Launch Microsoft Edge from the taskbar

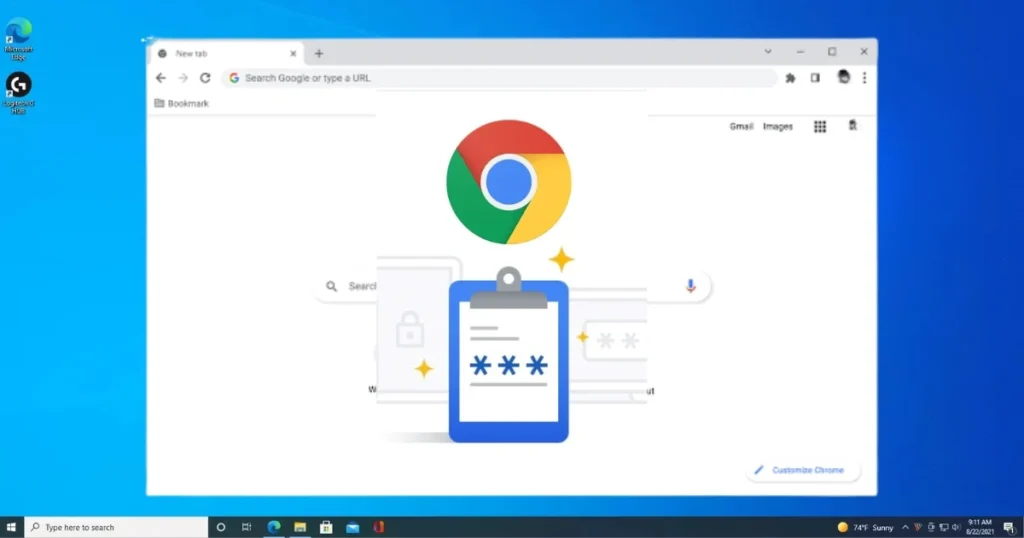[x=274, y=527]
